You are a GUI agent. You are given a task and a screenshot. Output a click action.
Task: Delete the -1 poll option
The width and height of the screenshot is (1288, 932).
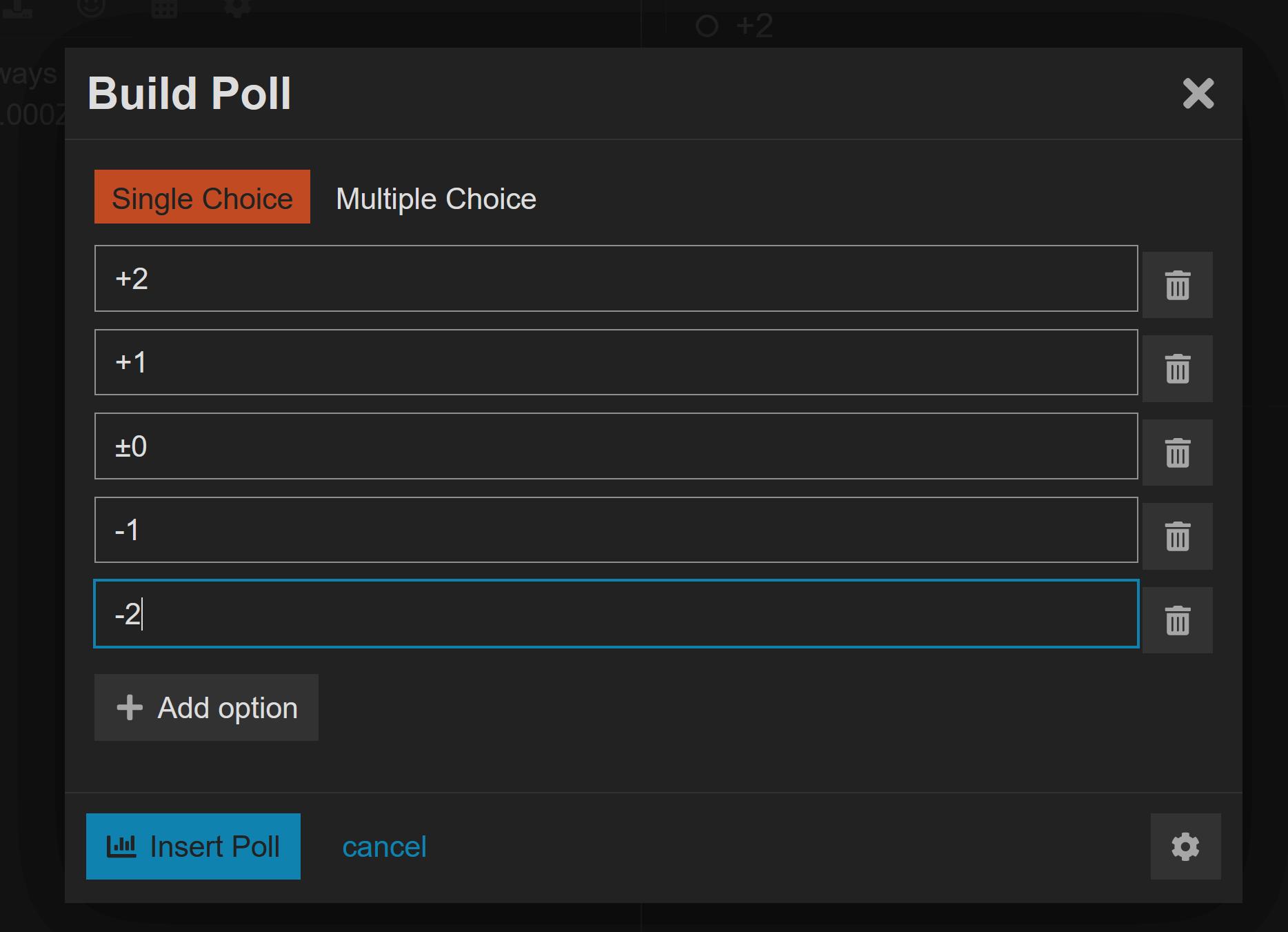[x=1177, y=536]
